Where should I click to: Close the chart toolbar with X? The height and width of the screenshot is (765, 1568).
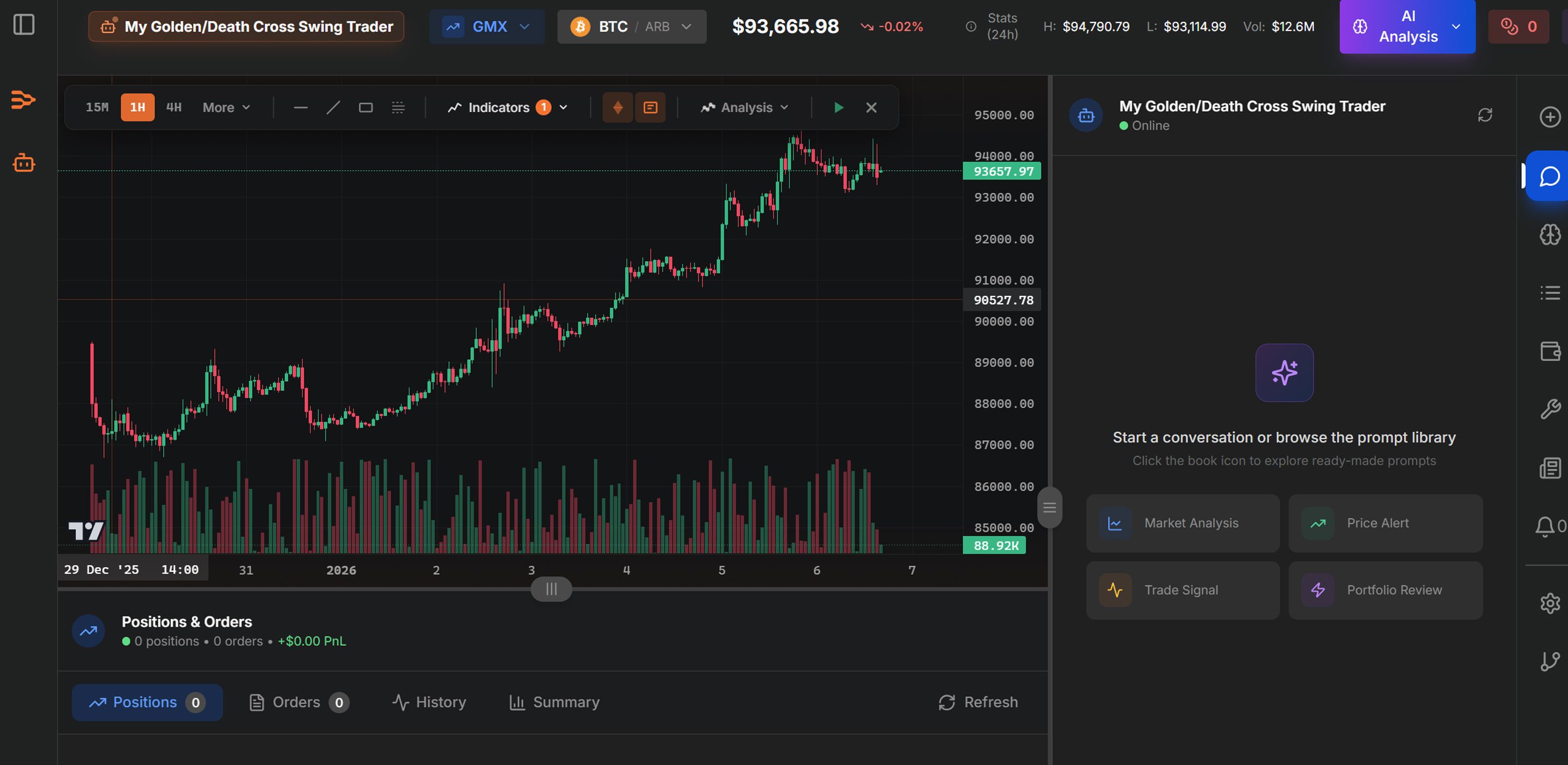click(x=871, y=108)
